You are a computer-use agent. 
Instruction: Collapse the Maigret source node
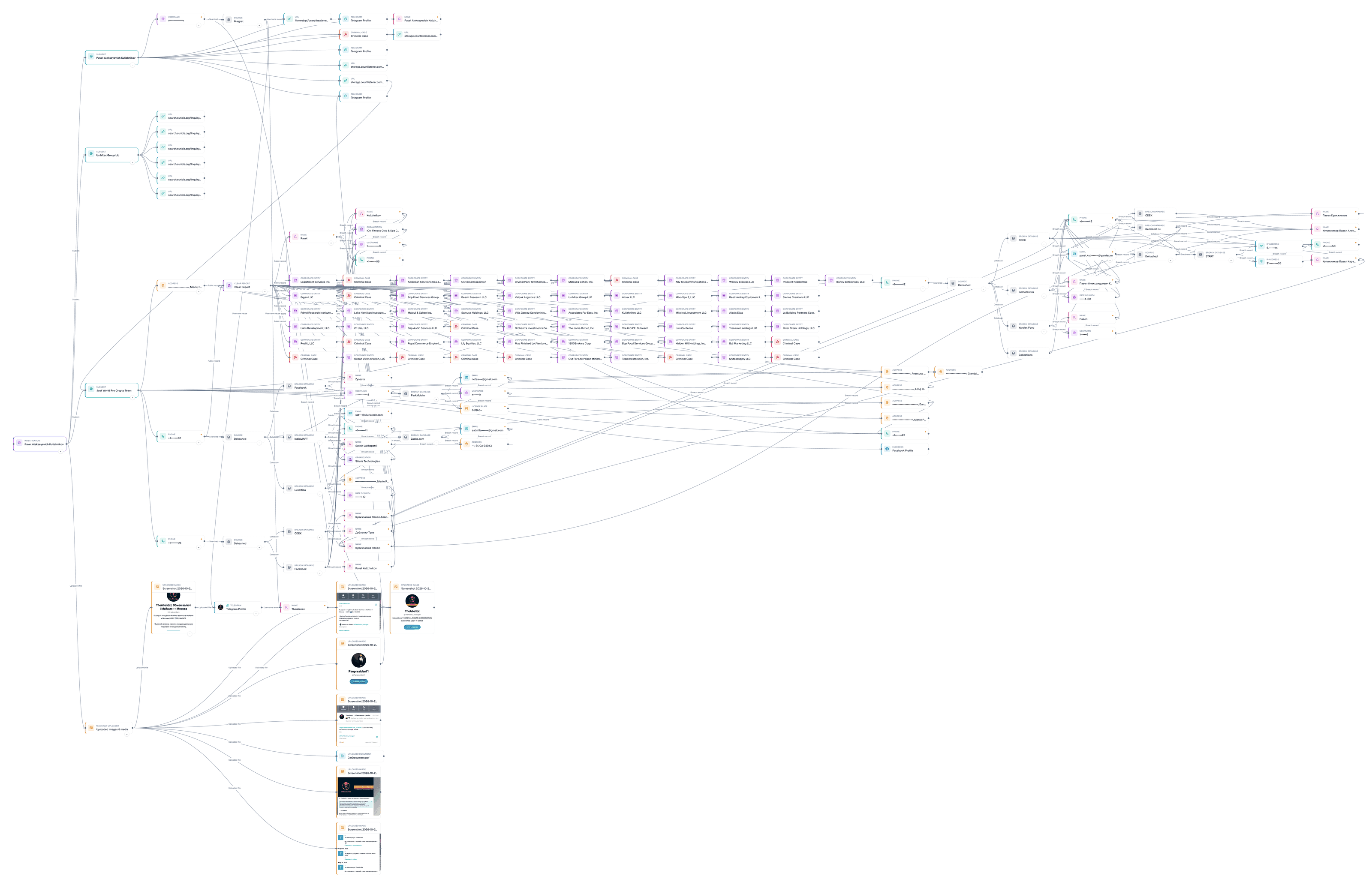tap(259, 25)
